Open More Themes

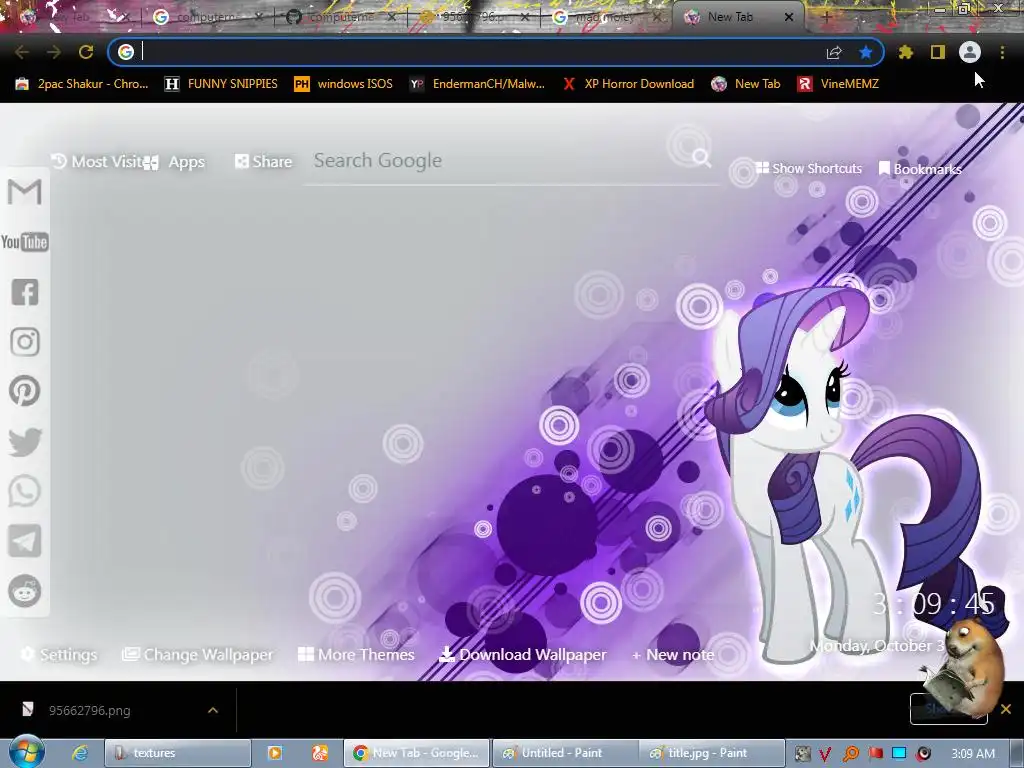[x=356, y=654]
